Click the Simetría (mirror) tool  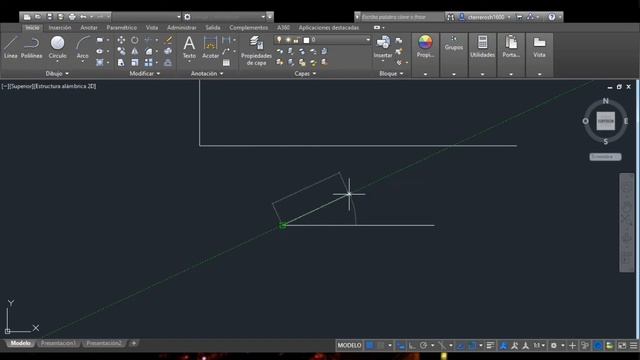coord(135,51)
